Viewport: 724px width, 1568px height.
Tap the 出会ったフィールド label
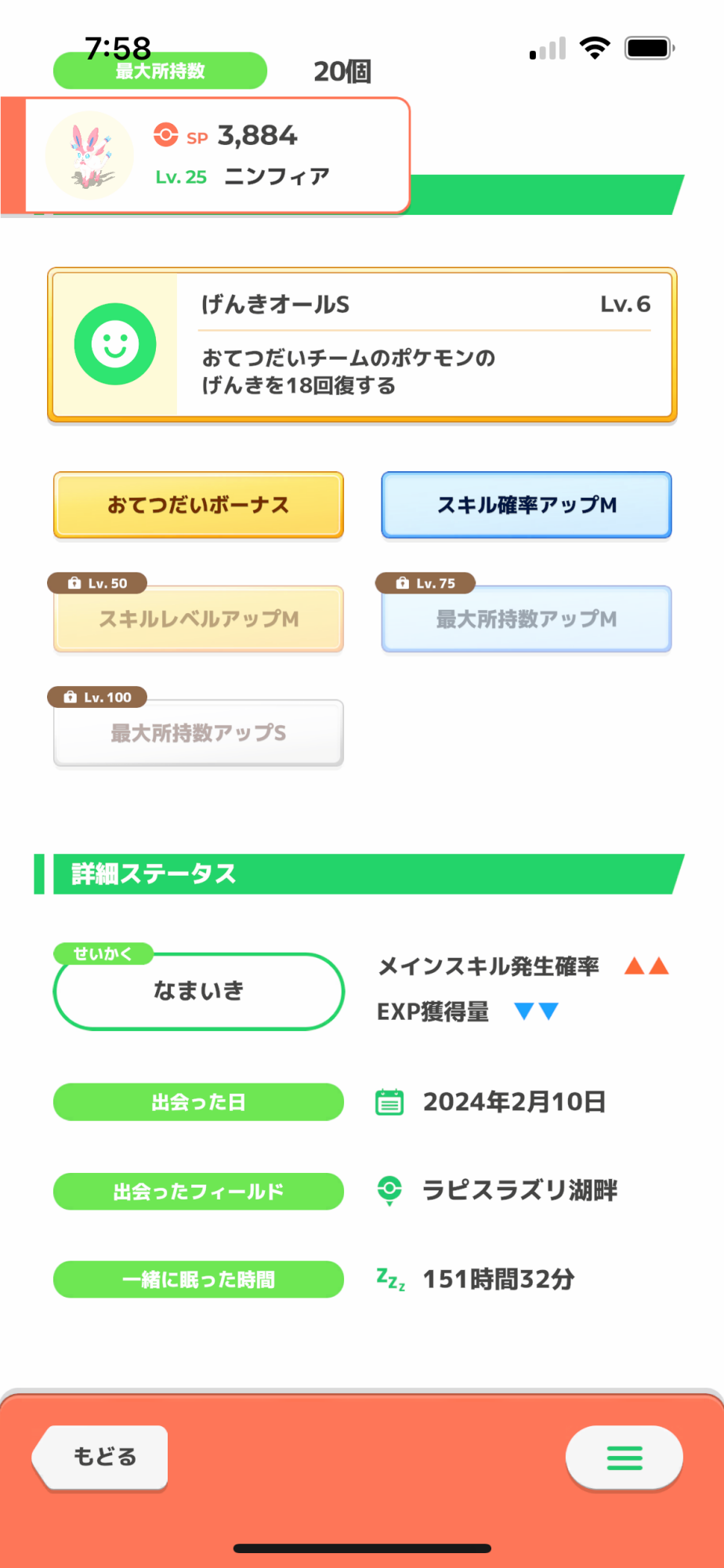(x=198, y=1192)
